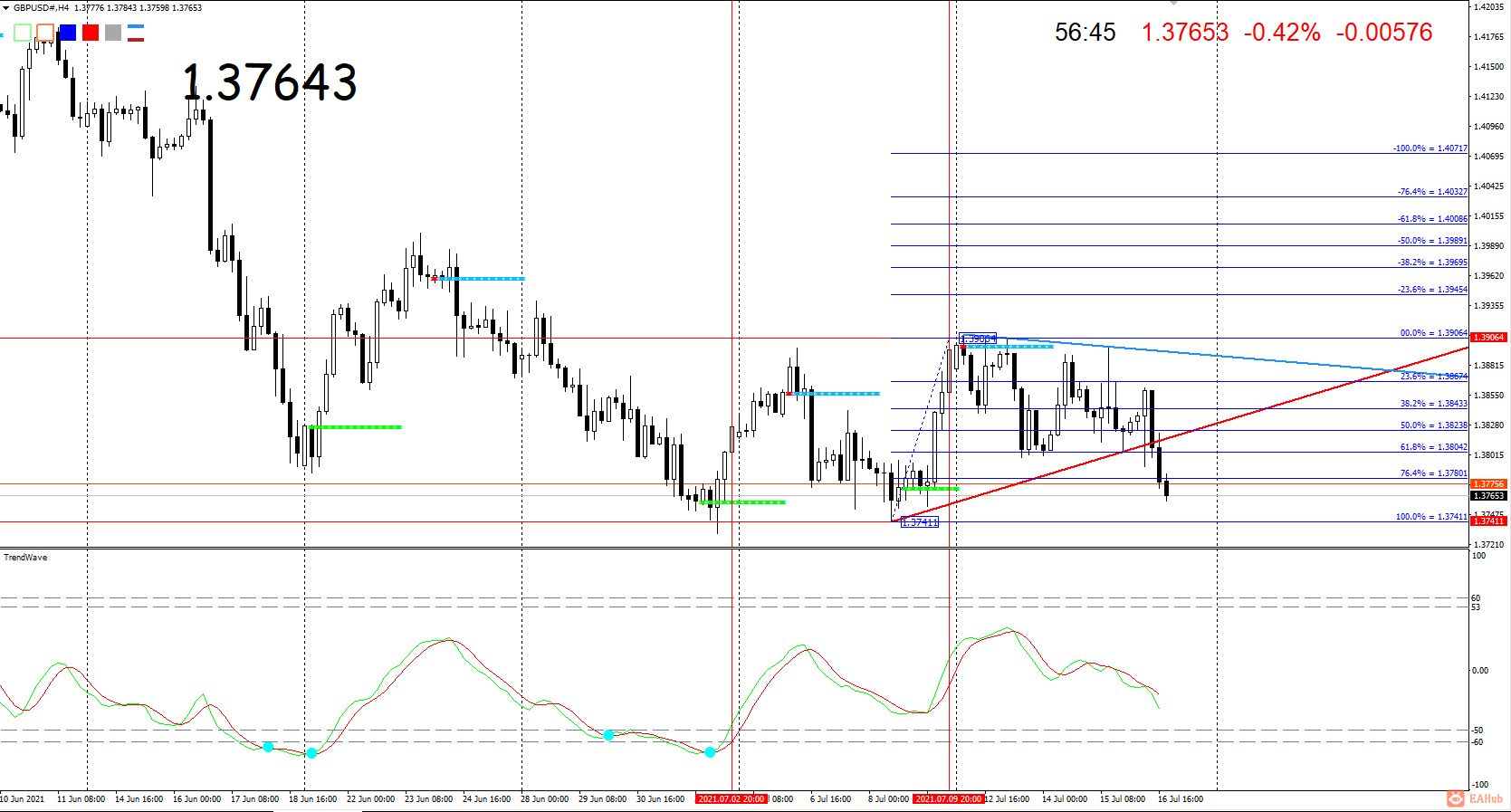Click the orange outlined square button
The width and height of the screenshot is (1511, 812).
pyautogui.click(x=45, y=33)
